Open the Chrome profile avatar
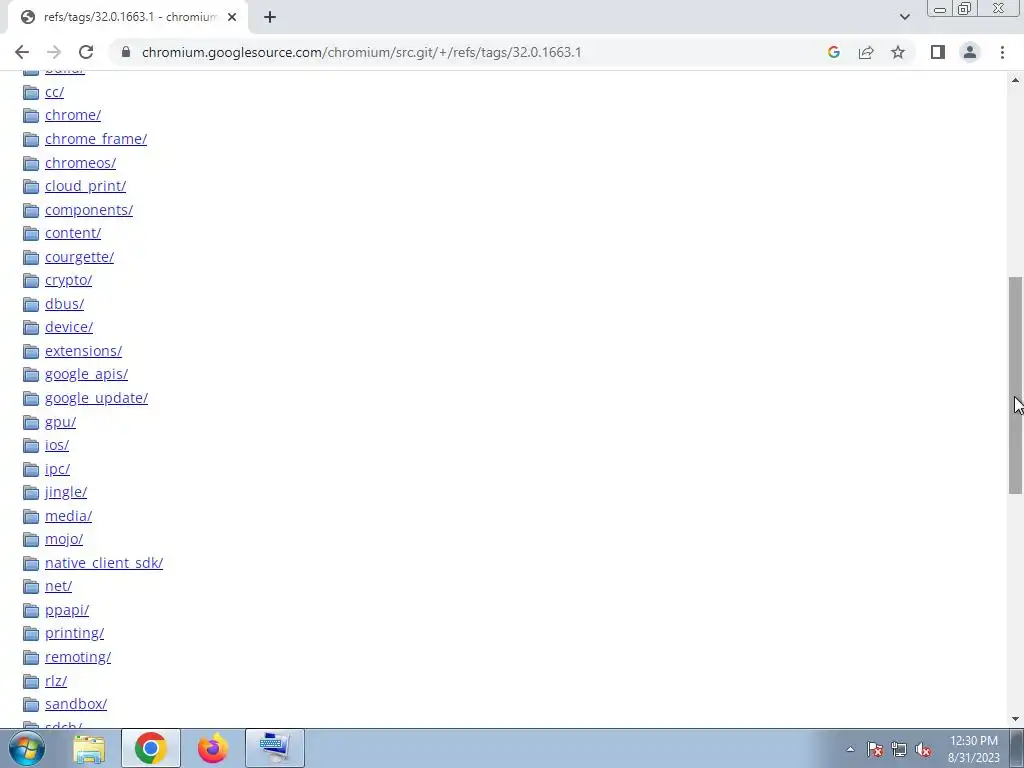The image size is (1024, 768). click(x=970, y=52)
